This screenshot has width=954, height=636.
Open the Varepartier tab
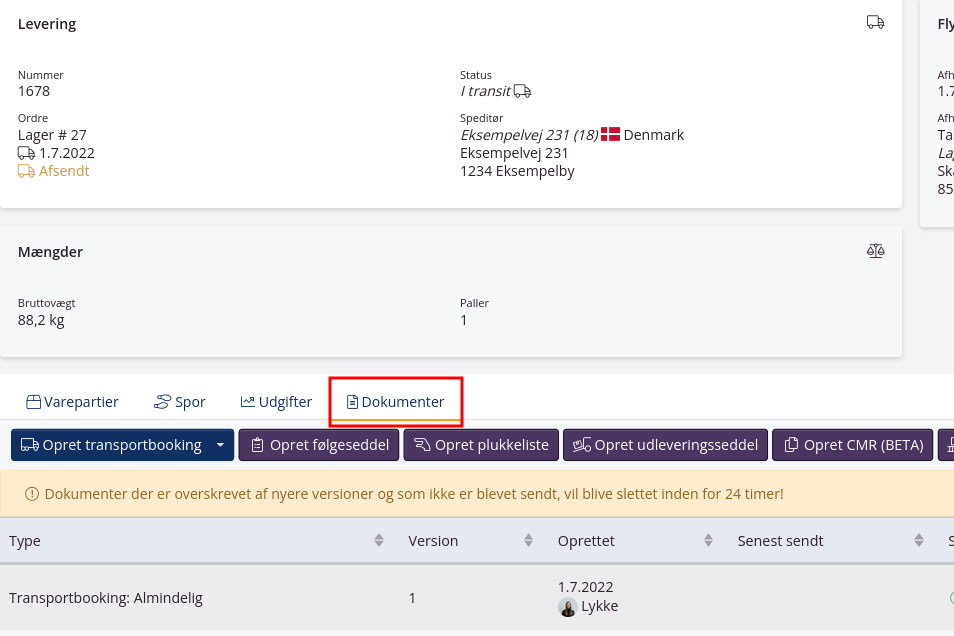pyautogui.click(x=72, y=402)
